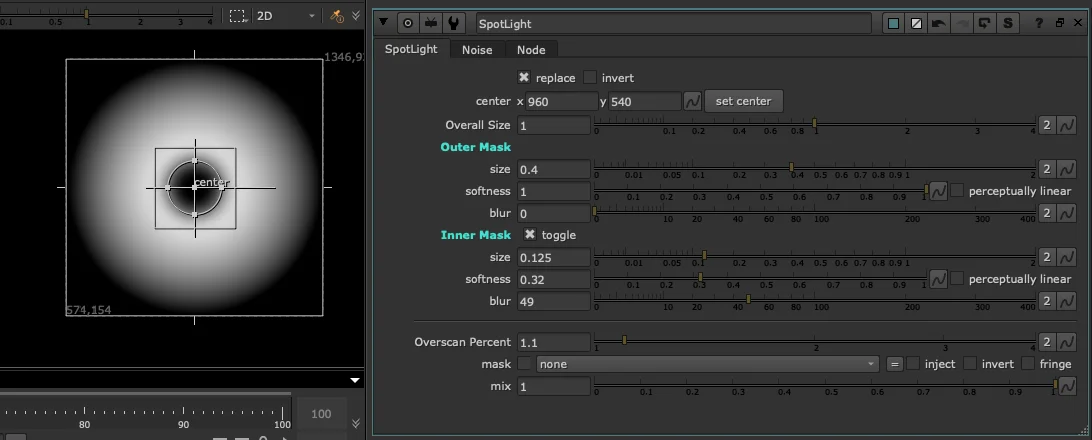
Task: Open the 2D view mode dropdown
Action: tap(285, 16)
